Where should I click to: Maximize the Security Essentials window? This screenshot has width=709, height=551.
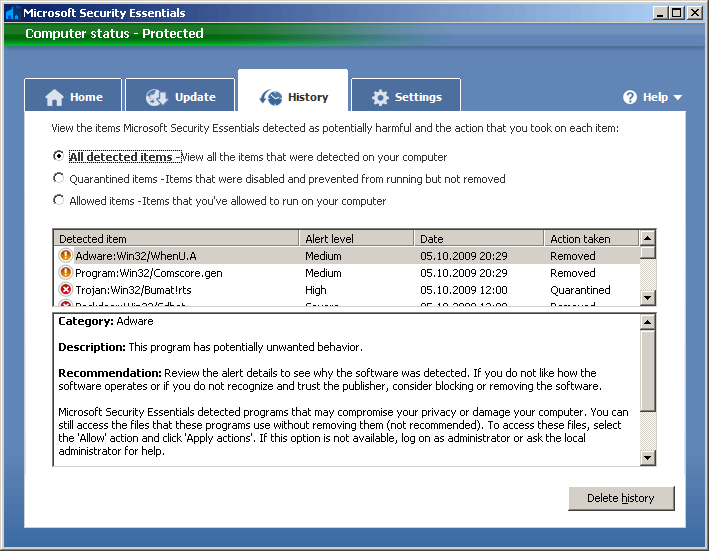point(677,13)
